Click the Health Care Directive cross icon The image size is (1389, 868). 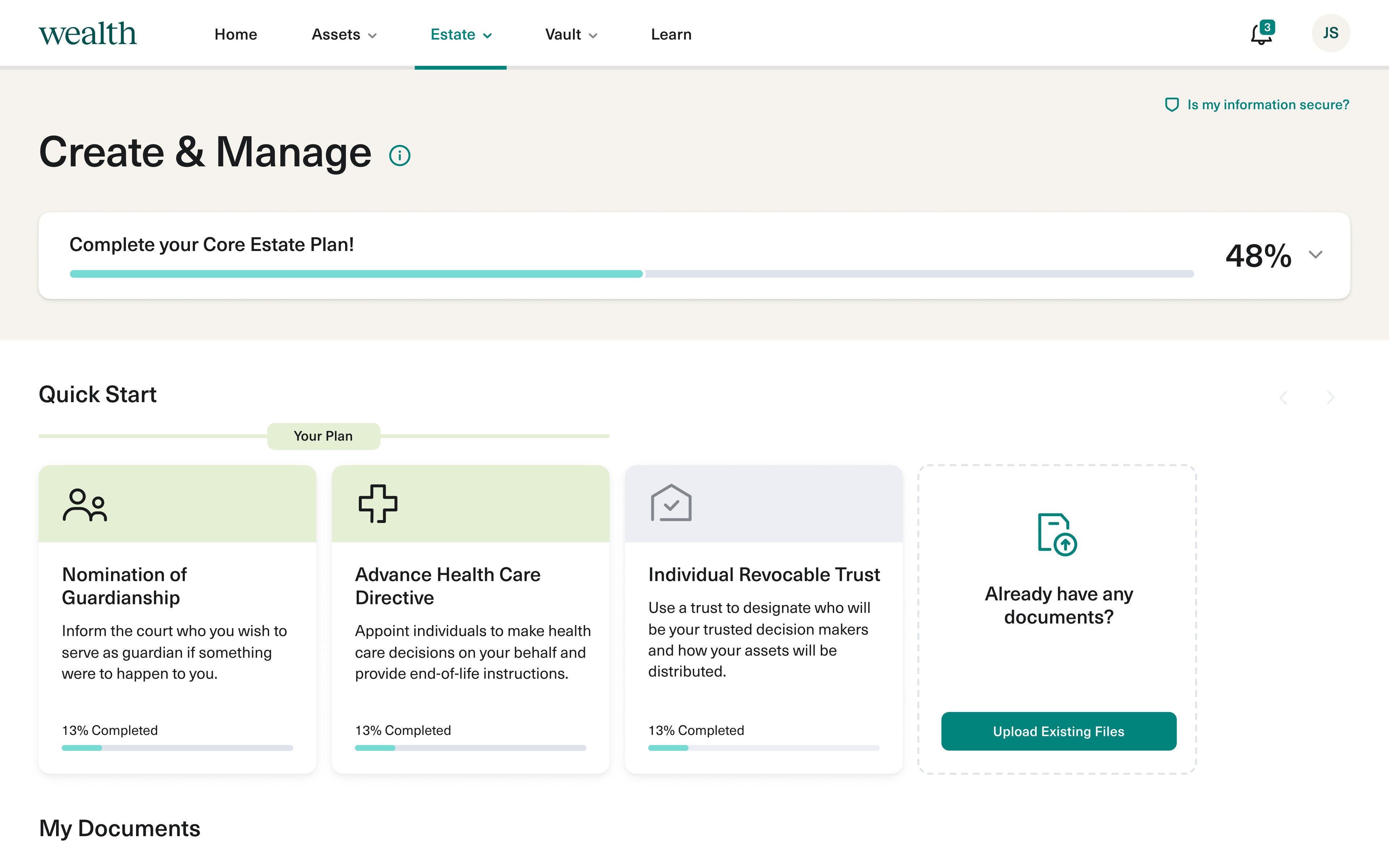pyautogui.click(x=378, y=503)
